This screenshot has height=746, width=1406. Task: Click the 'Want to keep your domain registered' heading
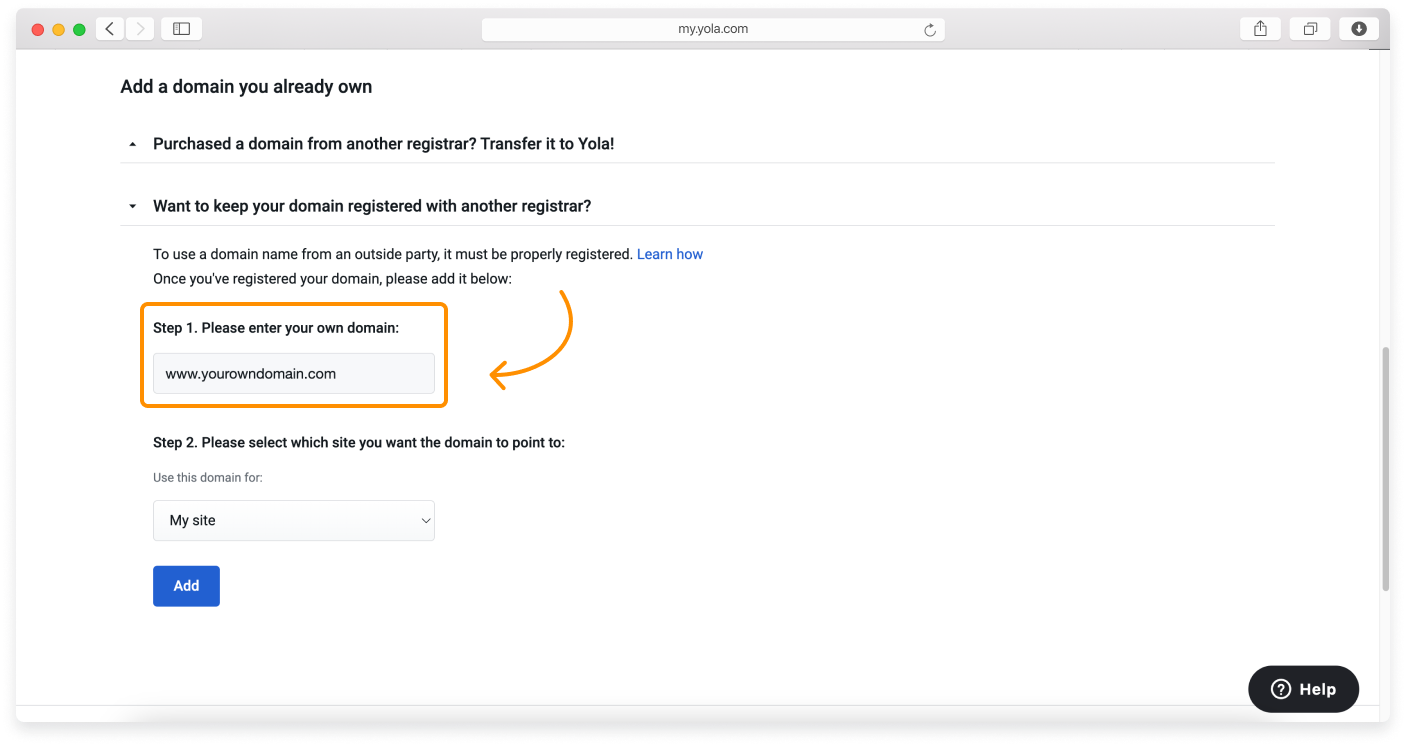tap(372, 206)
